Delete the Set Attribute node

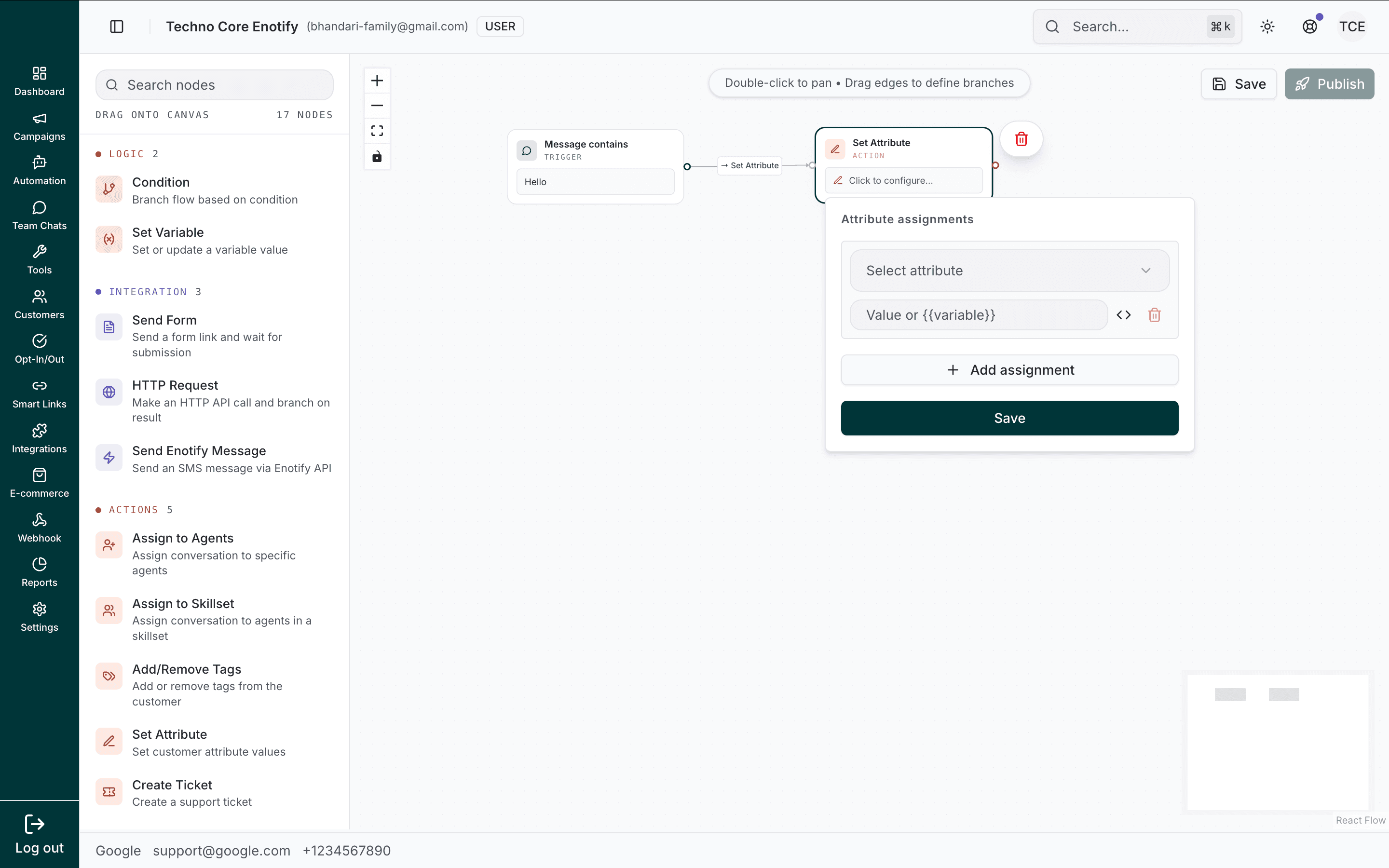(1021, 139)
